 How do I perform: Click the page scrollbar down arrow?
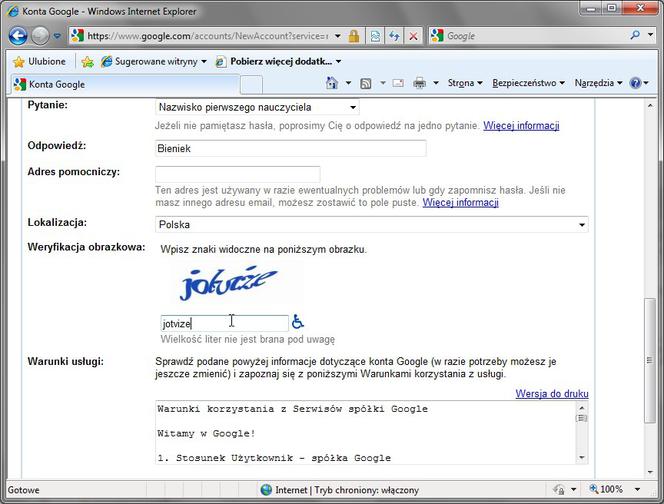pos(650,472)
